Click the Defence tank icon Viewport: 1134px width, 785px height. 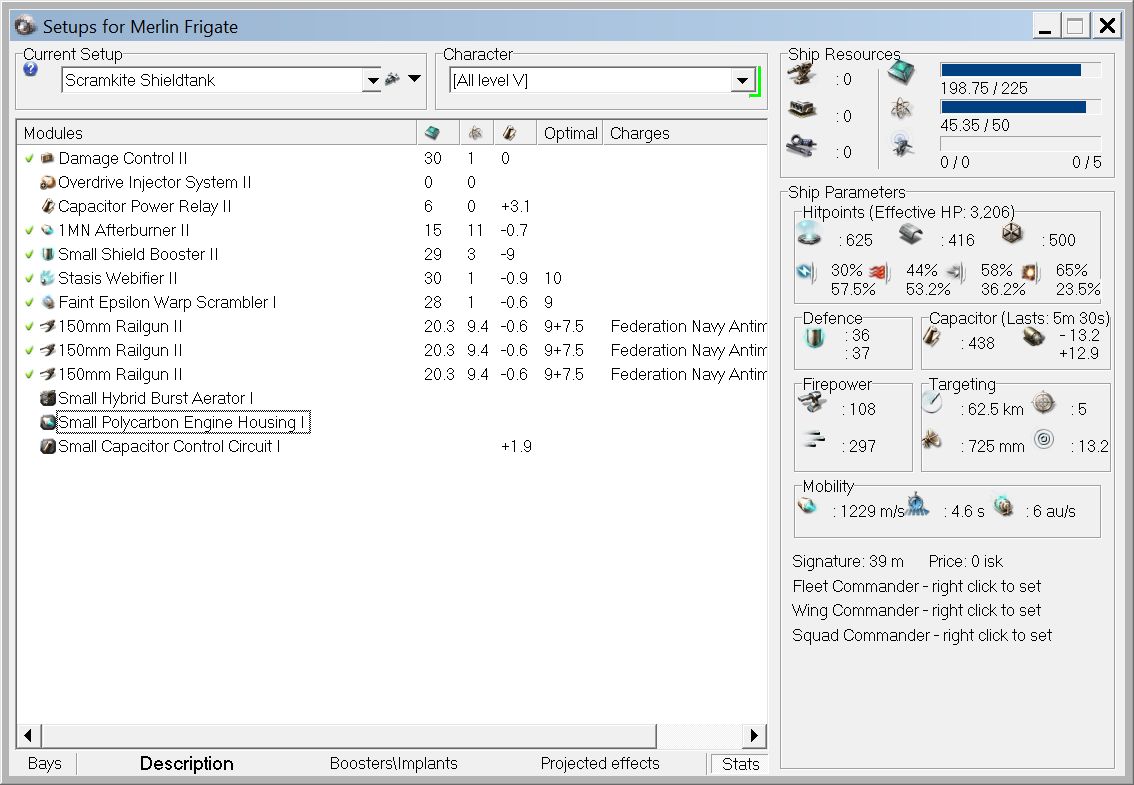815,337
